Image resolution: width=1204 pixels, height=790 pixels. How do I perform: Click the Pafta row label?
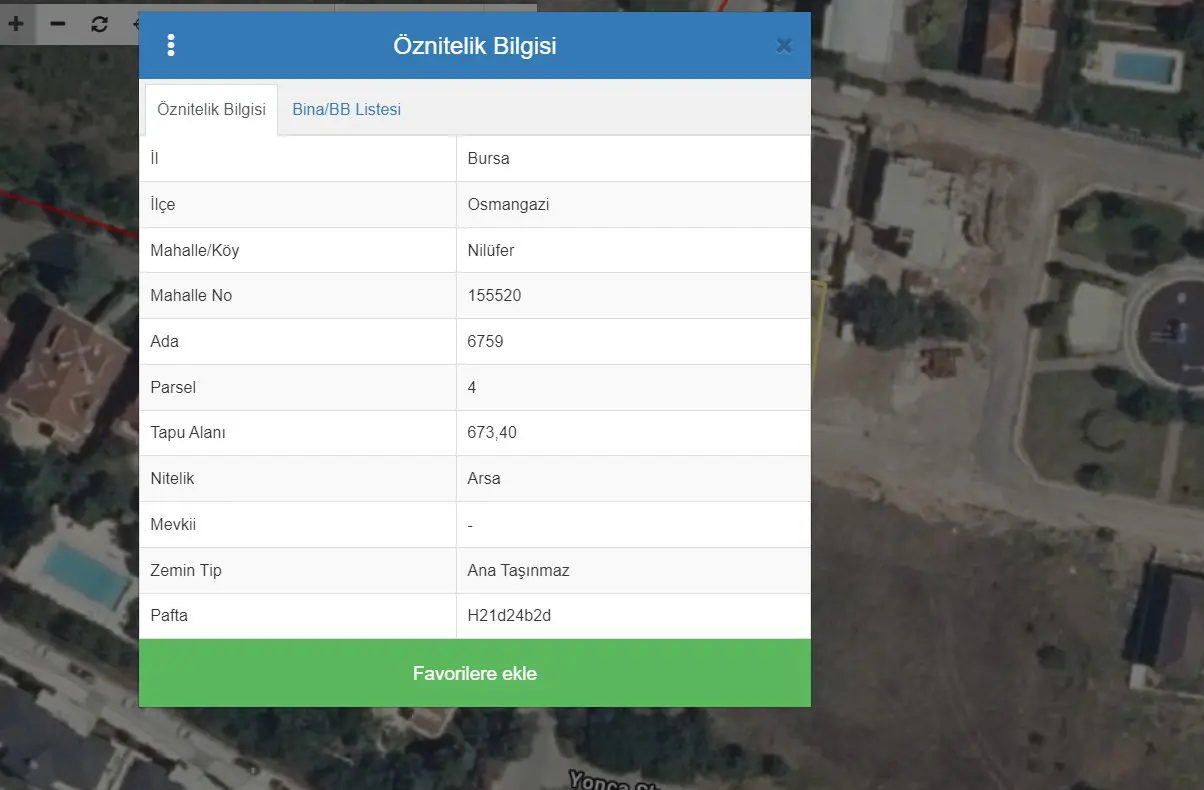[x=169, y=615]
